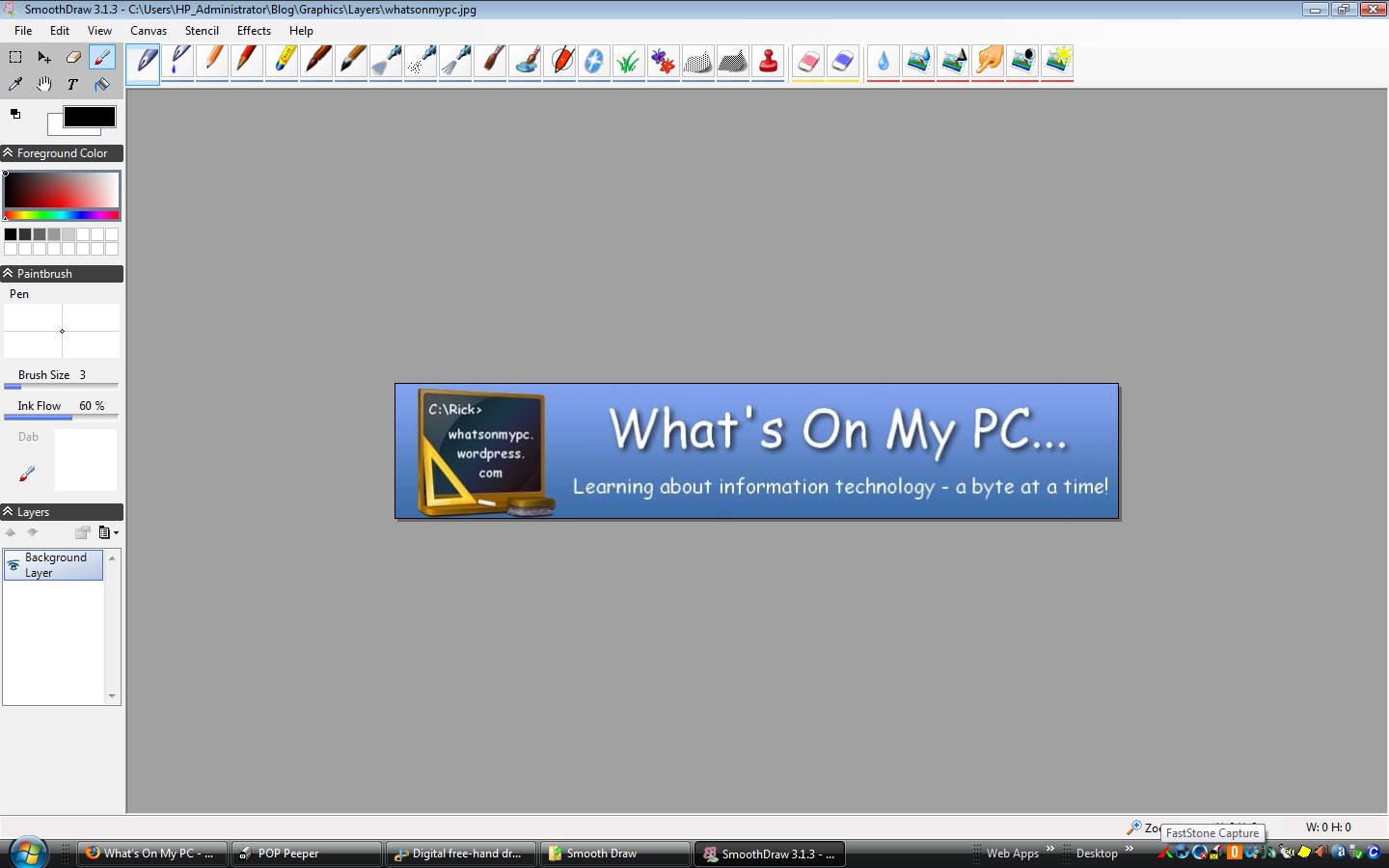Click the Ink Flow slider
Viewport: 1389px width, 868px height.
(x=62, y=418)
